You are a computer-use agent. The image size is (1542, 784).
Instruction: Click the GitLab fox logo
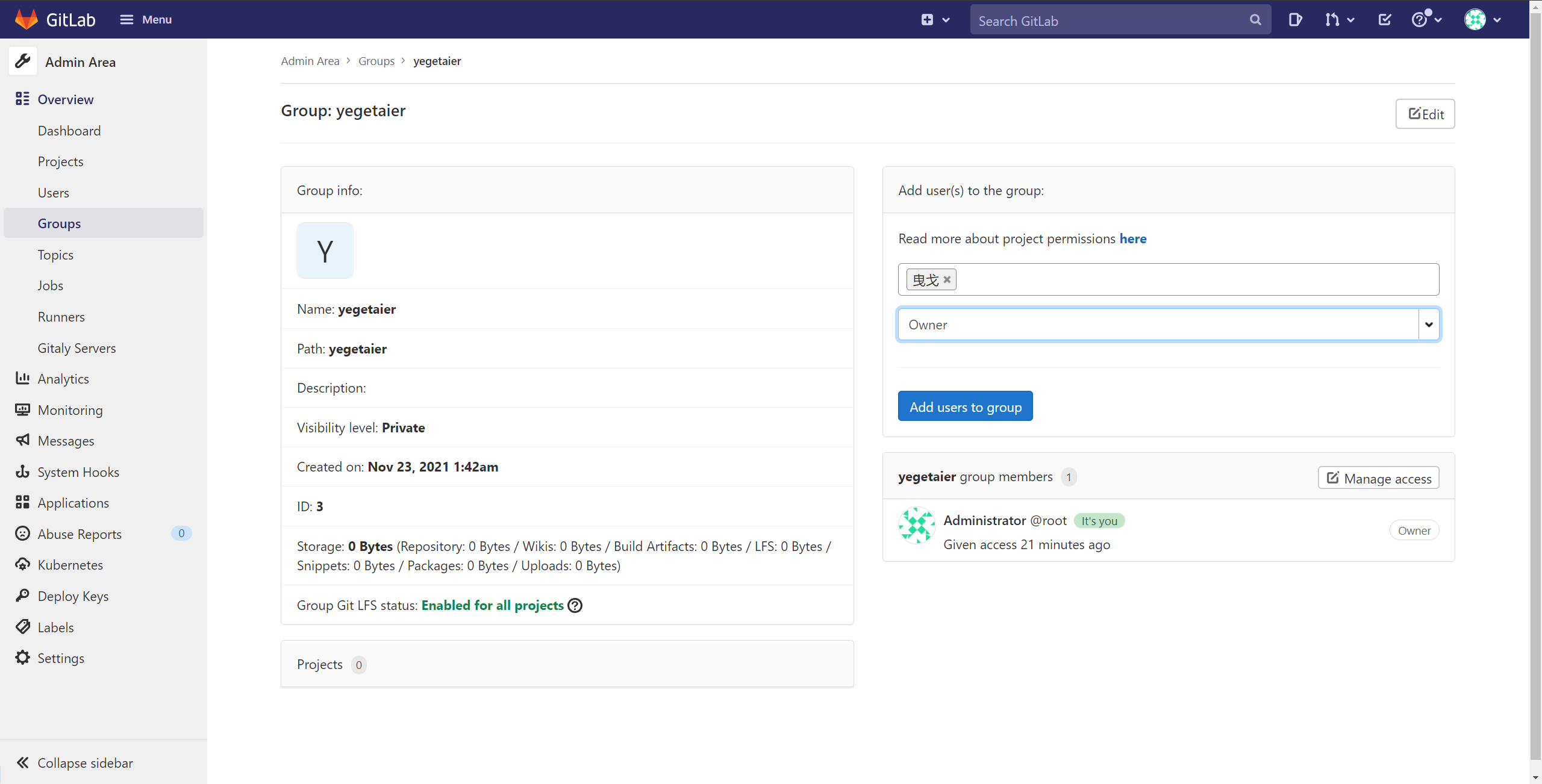[x=26, y=19]
